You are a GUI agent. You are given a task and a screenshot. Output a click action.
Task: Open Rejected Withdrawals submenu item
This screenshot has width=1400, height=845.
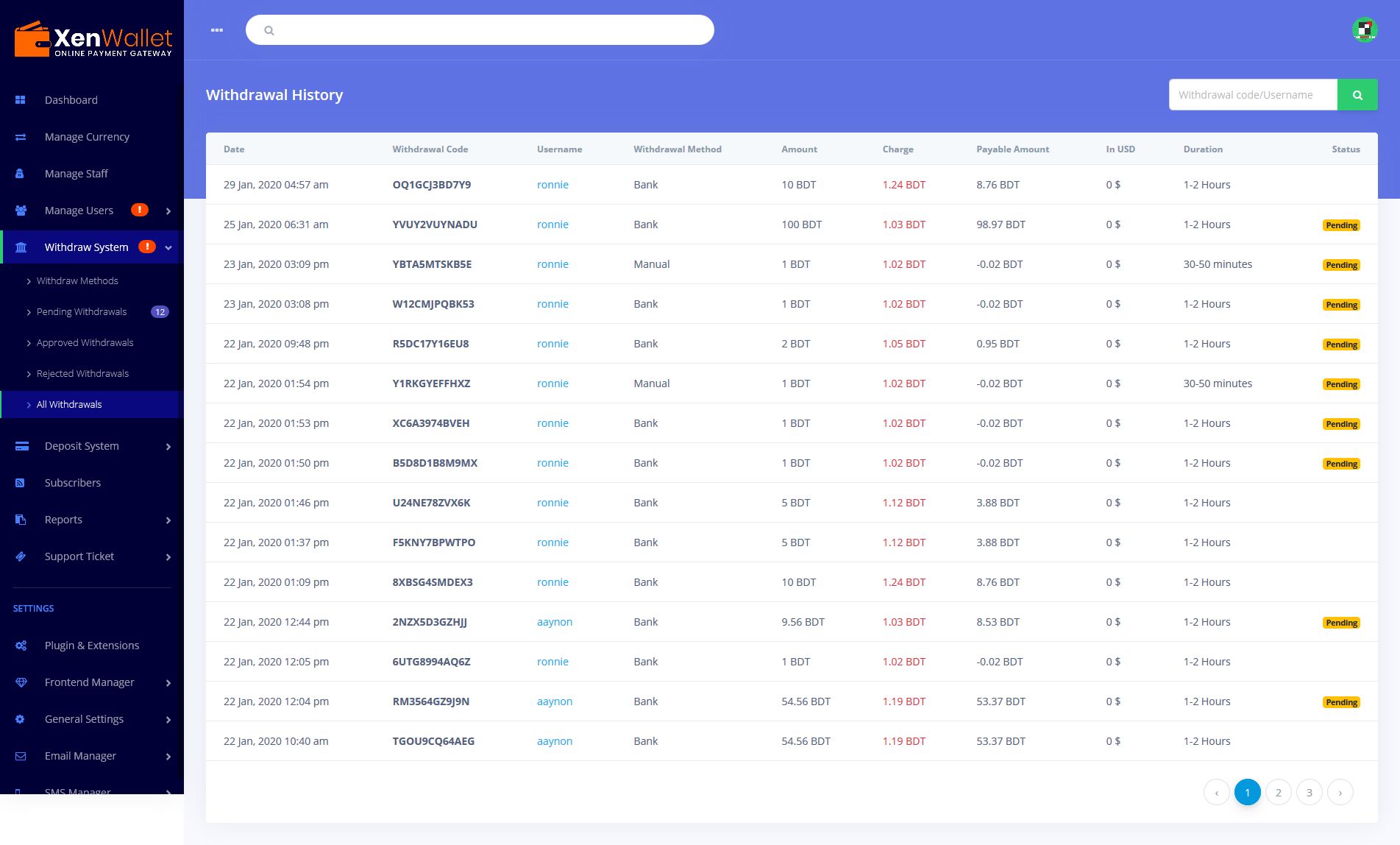(x=82, y=374)
